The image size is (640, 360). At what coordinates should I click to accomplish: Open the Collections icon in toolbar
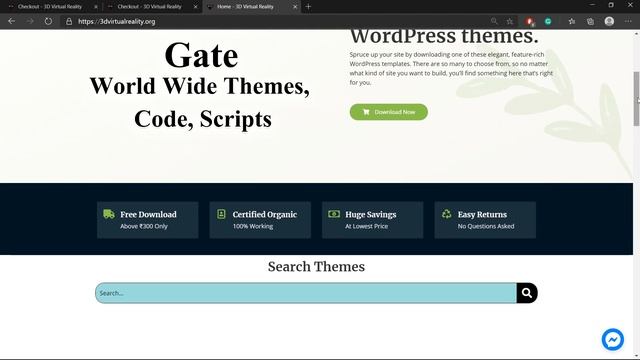pos(590,21)
